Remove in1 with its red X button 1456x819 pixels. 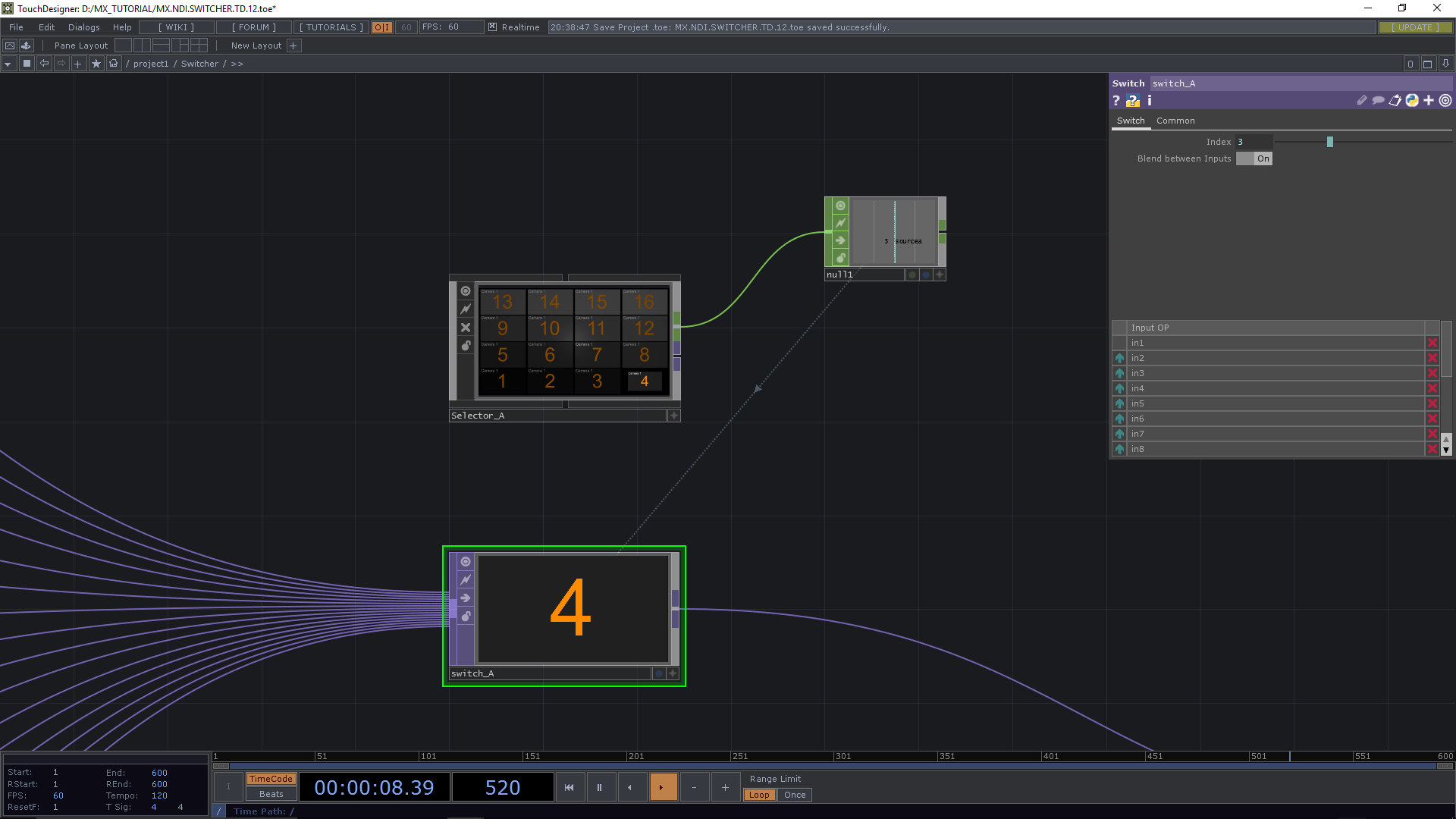pos(1432,343)
